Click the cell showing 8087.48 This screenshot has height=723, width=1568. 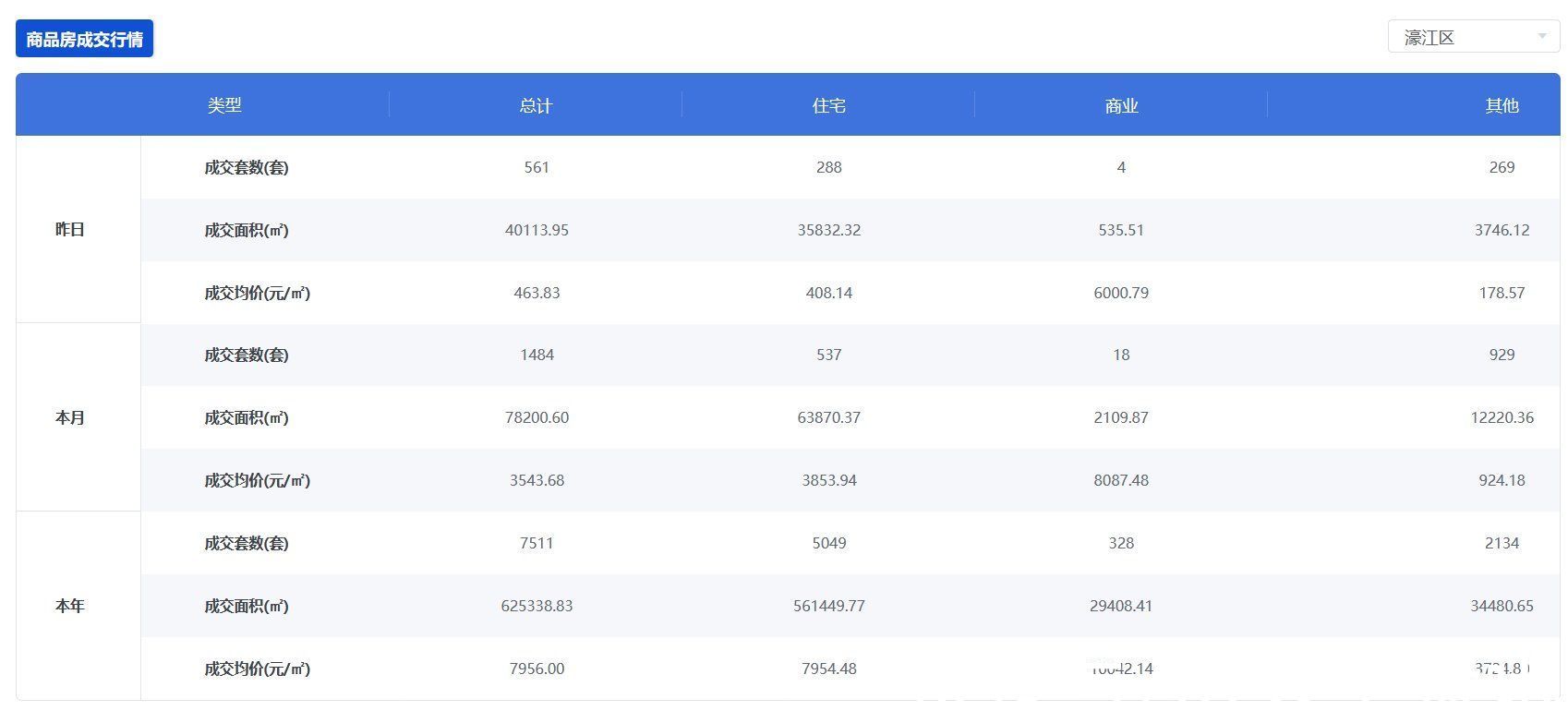pos(1121,480)
